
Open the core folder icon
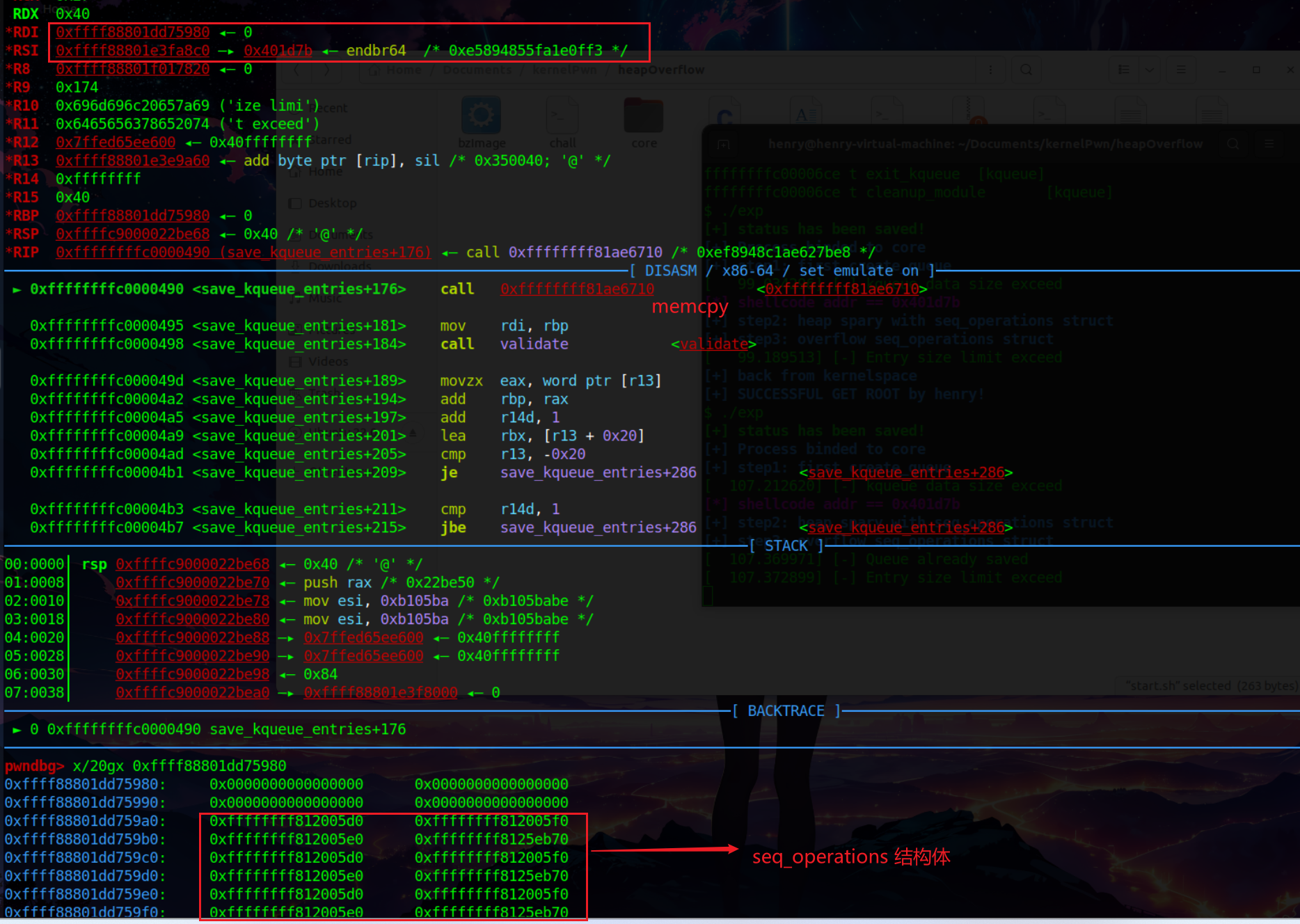pyautogui.click(x=644, y=116)
